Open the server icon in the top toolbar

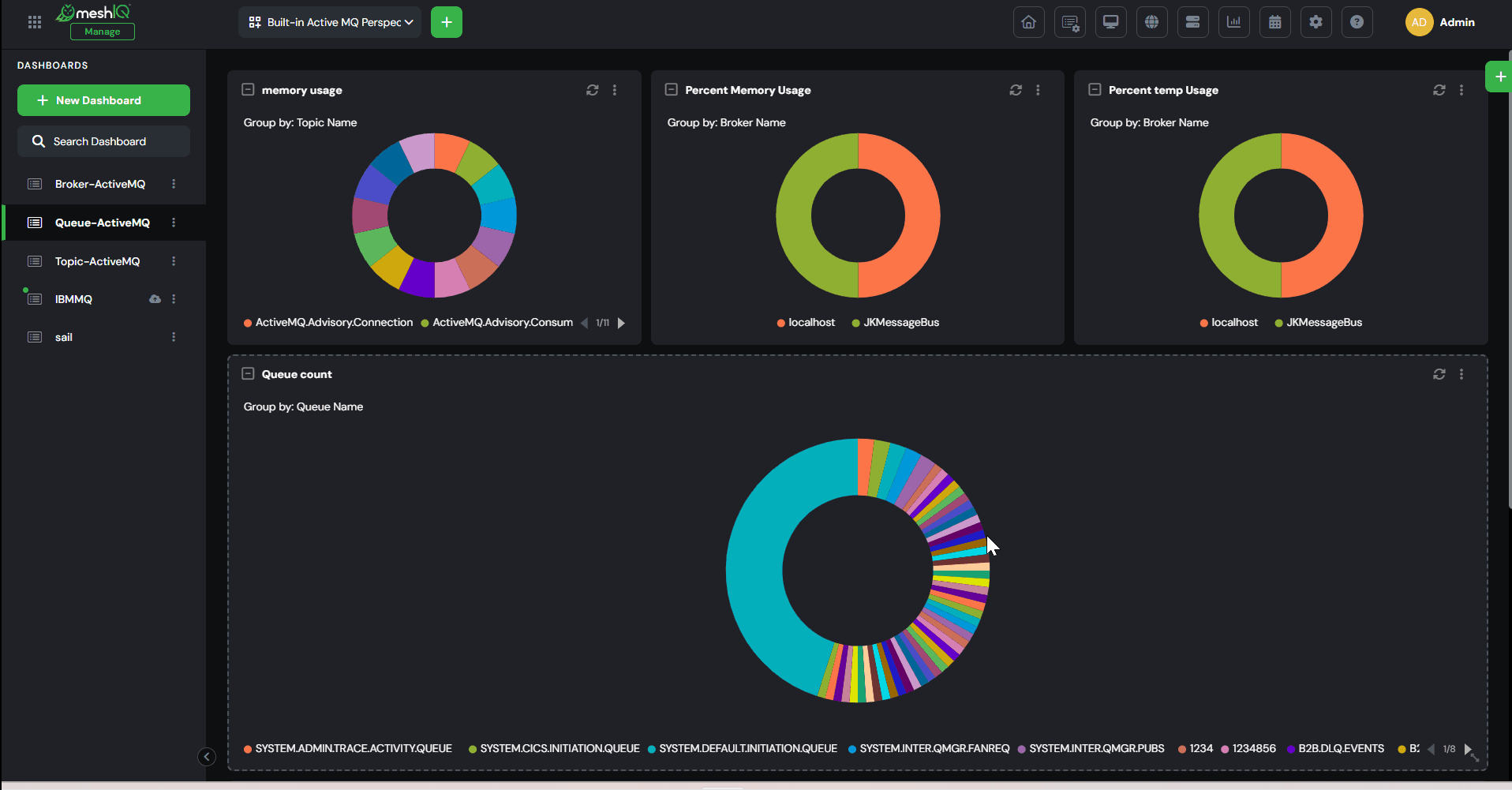point(1193,22)
